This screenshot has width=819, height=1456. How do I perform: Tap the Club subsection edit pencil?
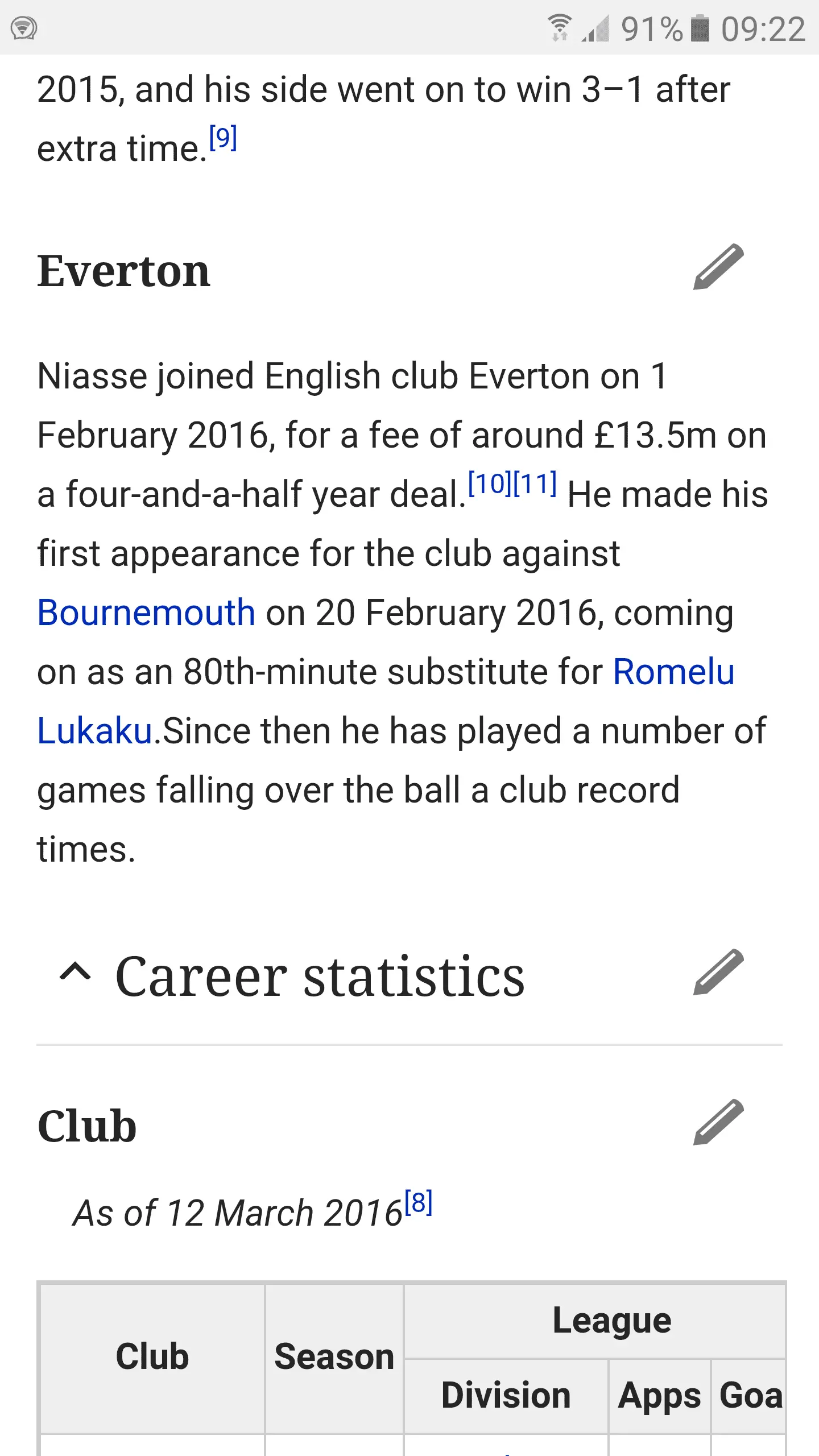718,1122
